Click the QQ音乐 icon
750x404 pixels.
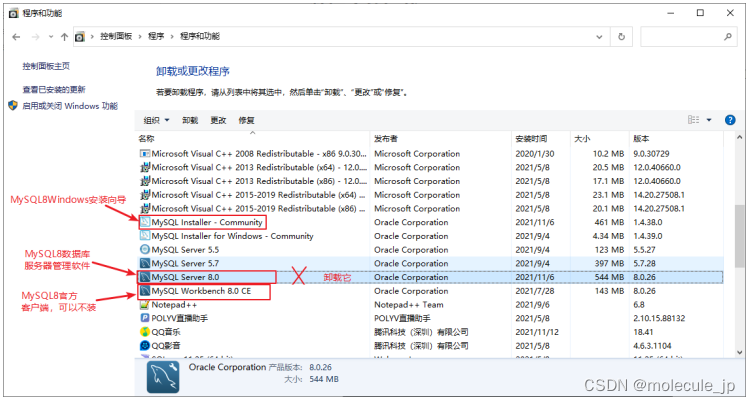pos(144,332)
